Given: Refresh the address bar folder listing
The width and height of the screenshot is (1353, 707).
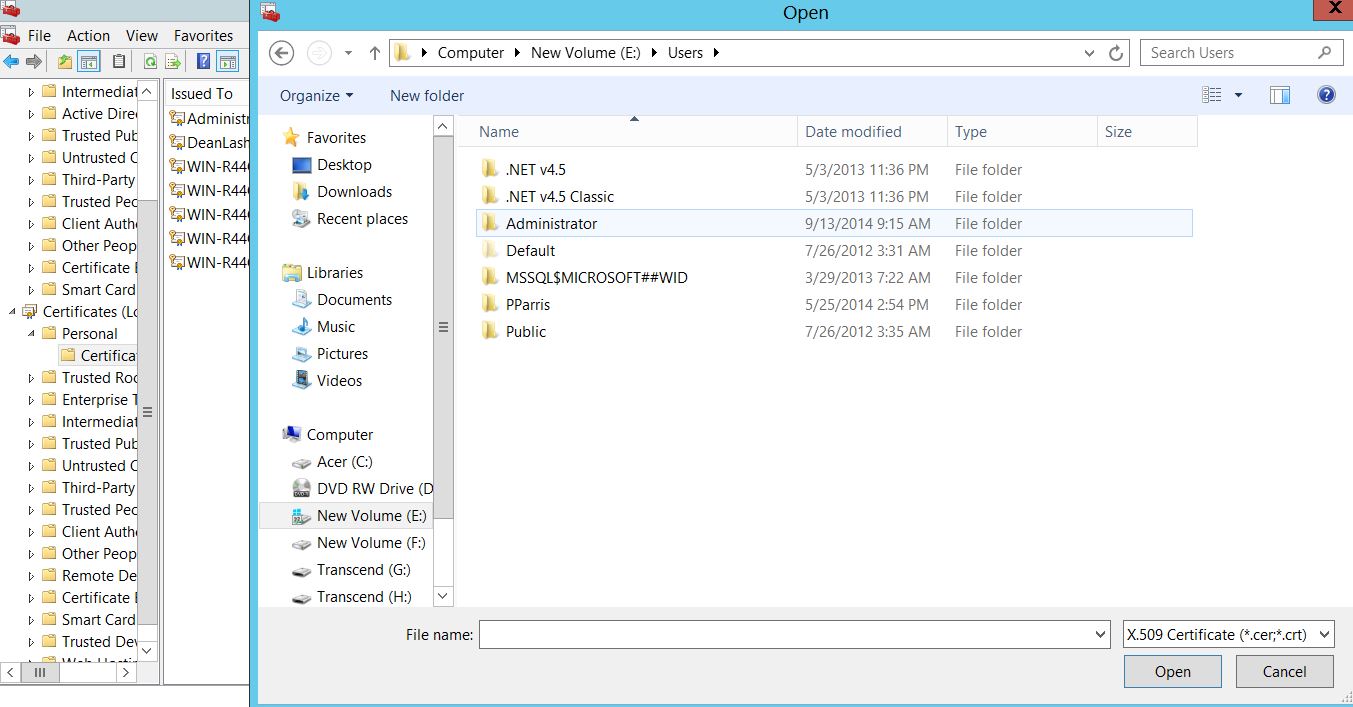Looking at the screenshot, I should (1116, 53).
